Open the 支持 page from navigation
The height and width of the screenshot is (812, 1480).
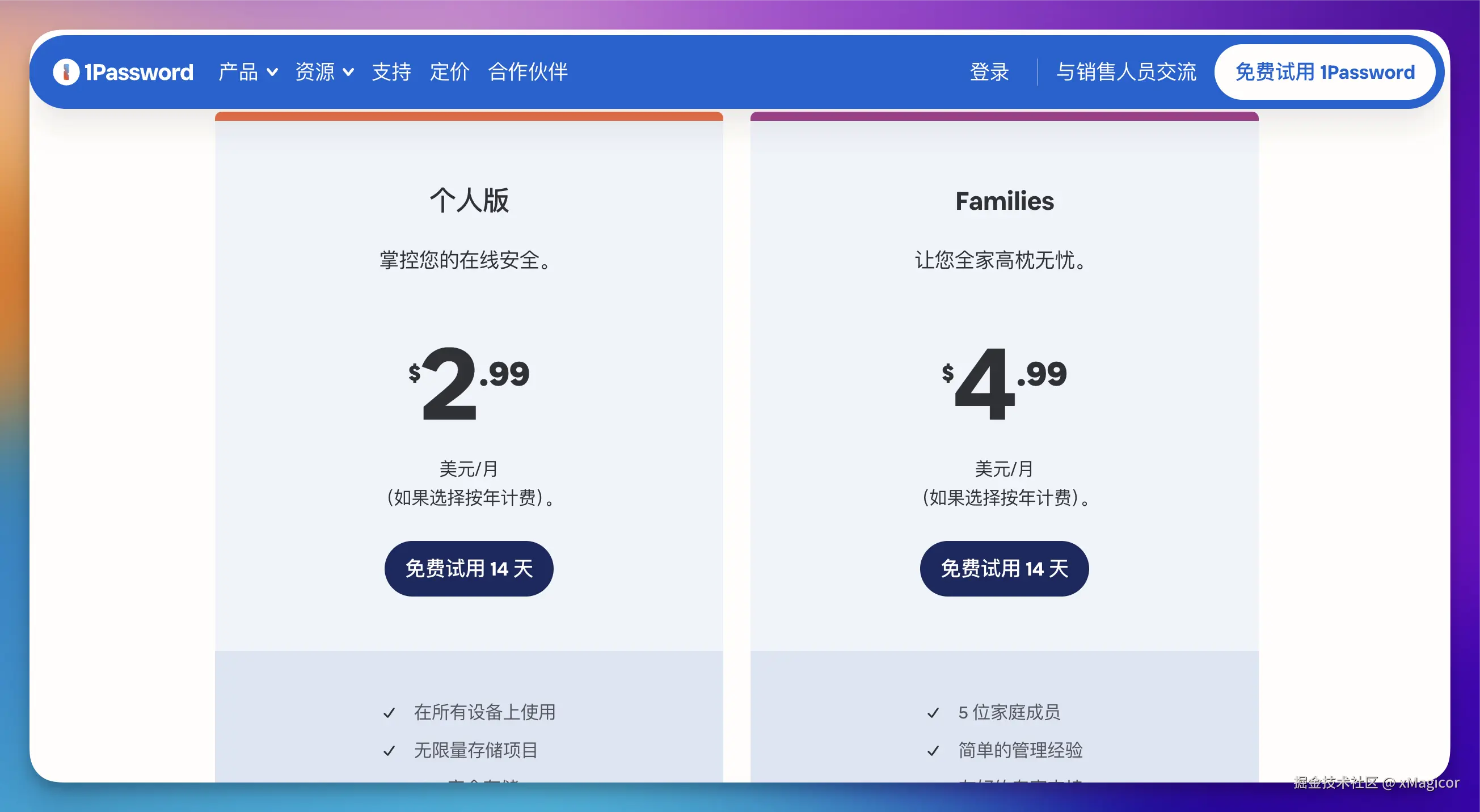pos(391,72)
